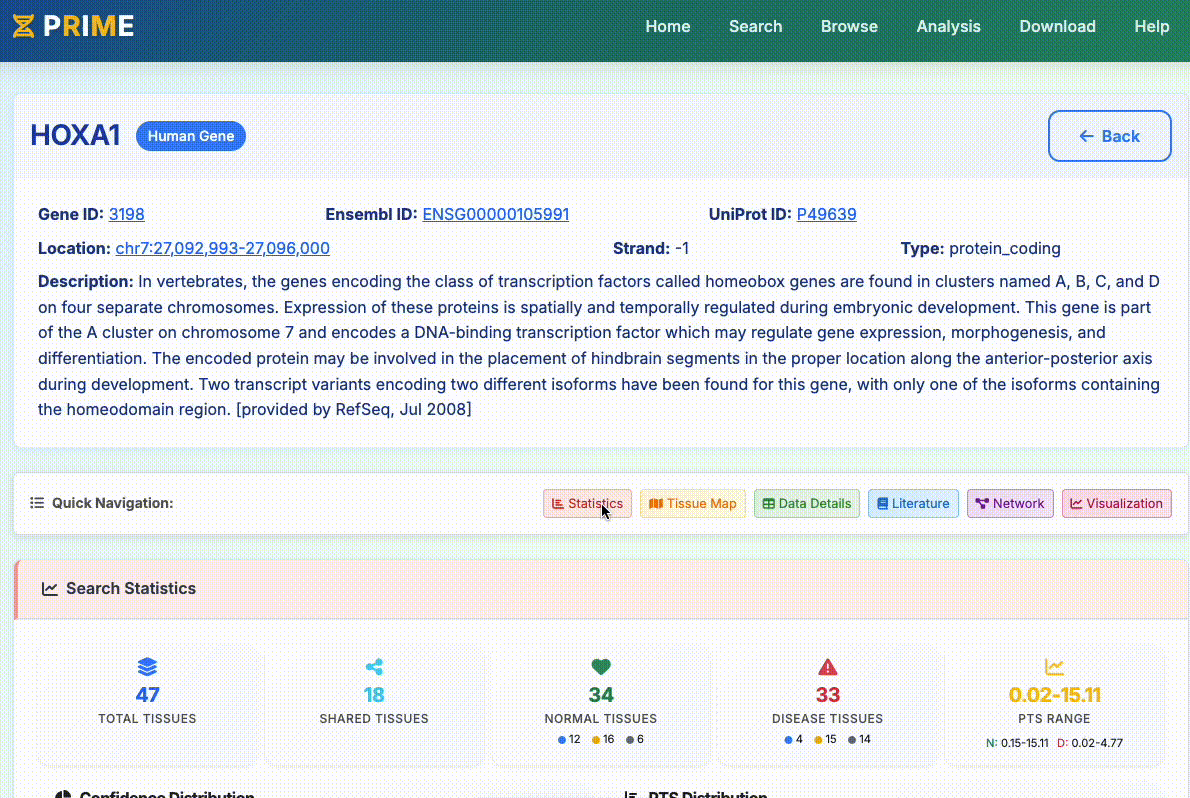Click the PRIME hourglass logo icon
Image resolution: width=1190 pixels, height=798 pixels.
tap(23, 26)
